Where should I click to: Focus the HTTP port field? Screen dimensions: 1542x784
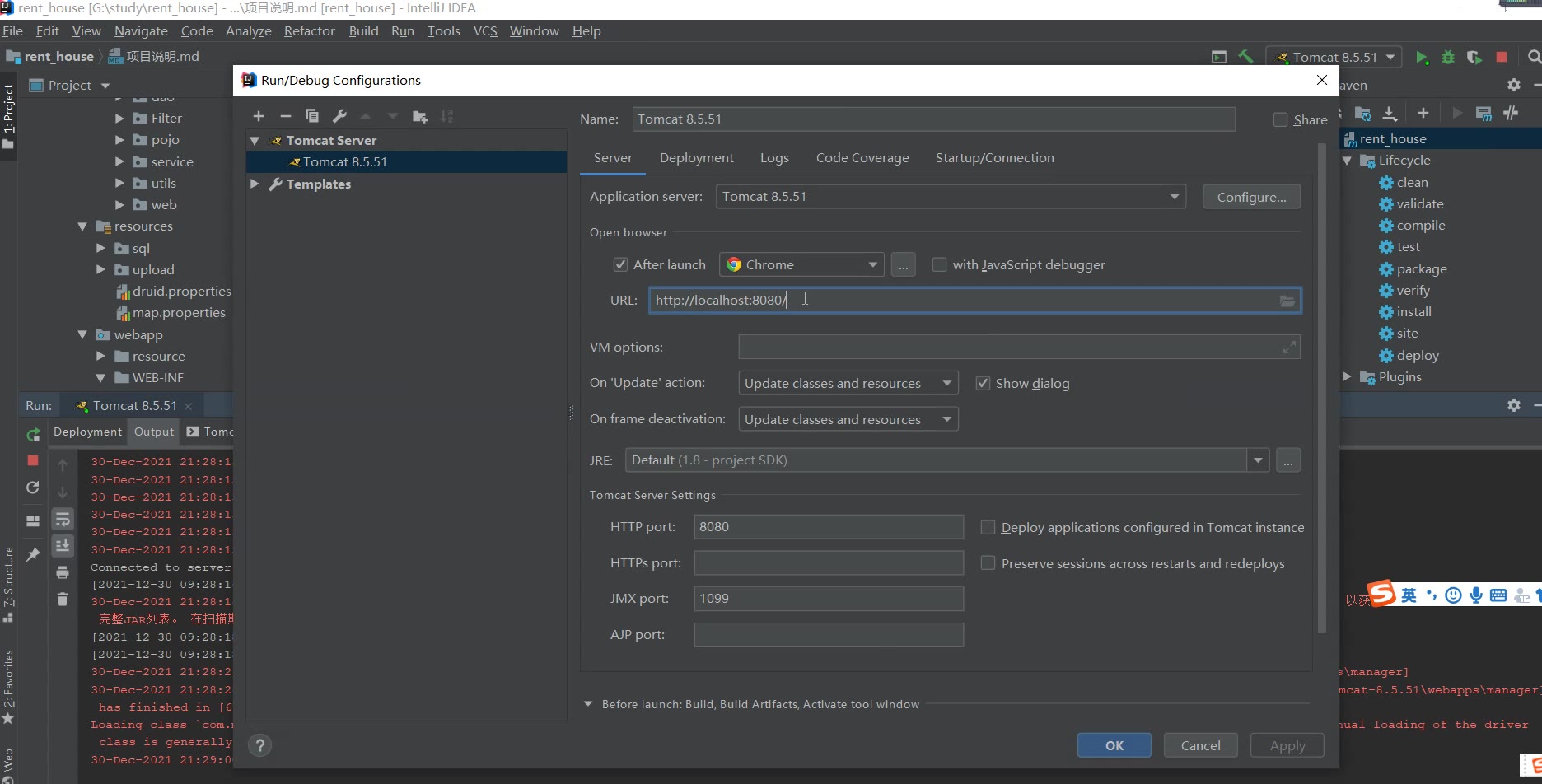coord(829,527)
